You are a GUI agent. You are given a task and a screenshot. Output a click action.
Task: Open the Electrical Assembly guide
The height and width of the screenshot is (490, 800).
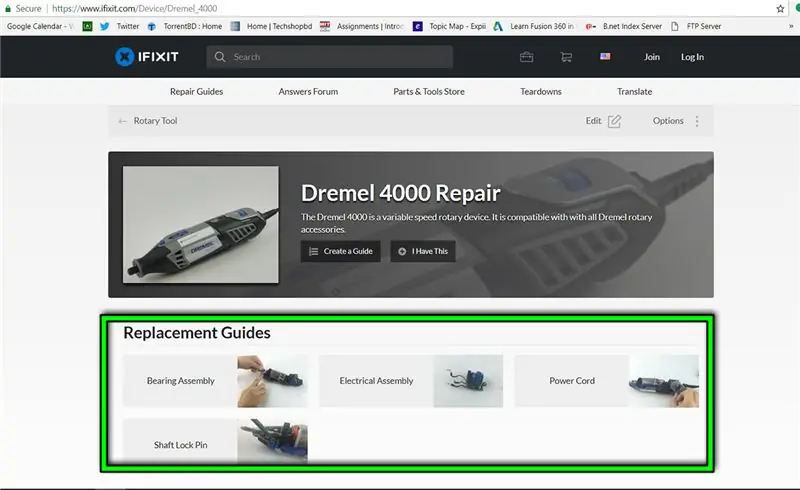click(377, 381)
